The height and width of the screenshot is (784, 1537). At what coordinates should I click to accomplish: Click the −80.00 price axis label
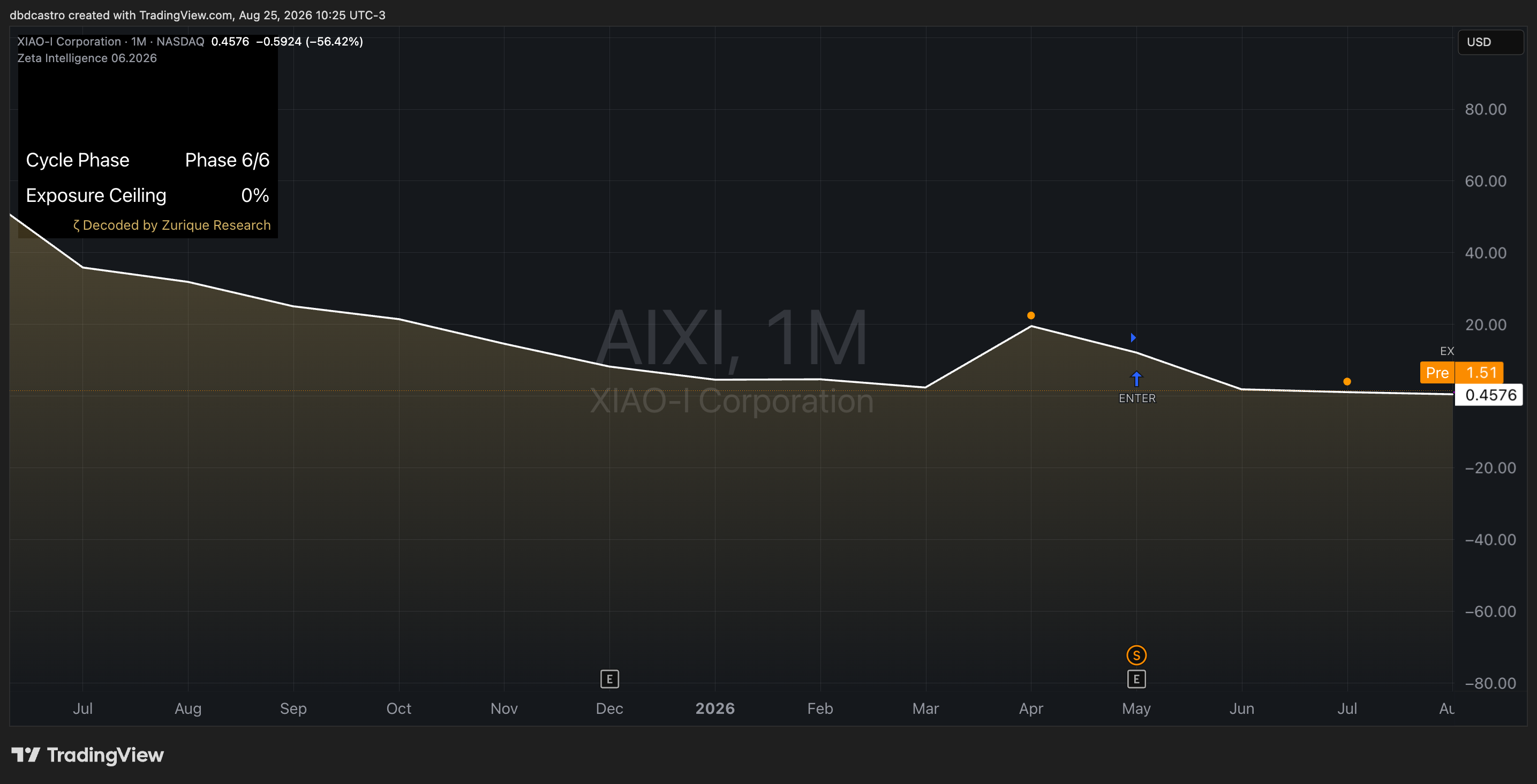(x=1490, y=683)
